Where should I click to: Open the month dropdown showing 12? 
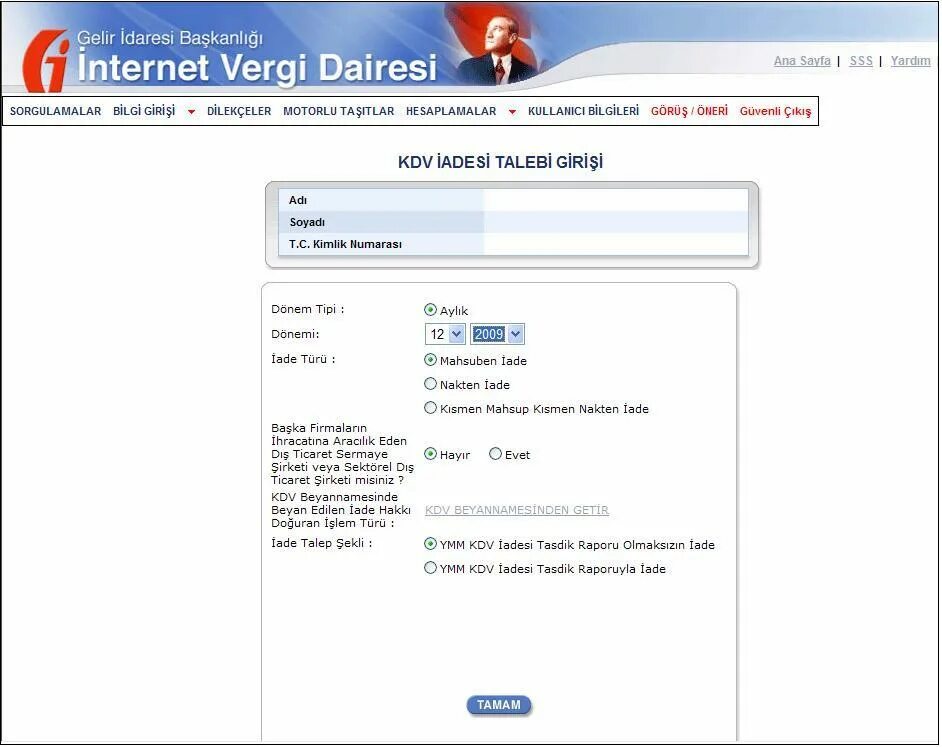coord(443,333)
